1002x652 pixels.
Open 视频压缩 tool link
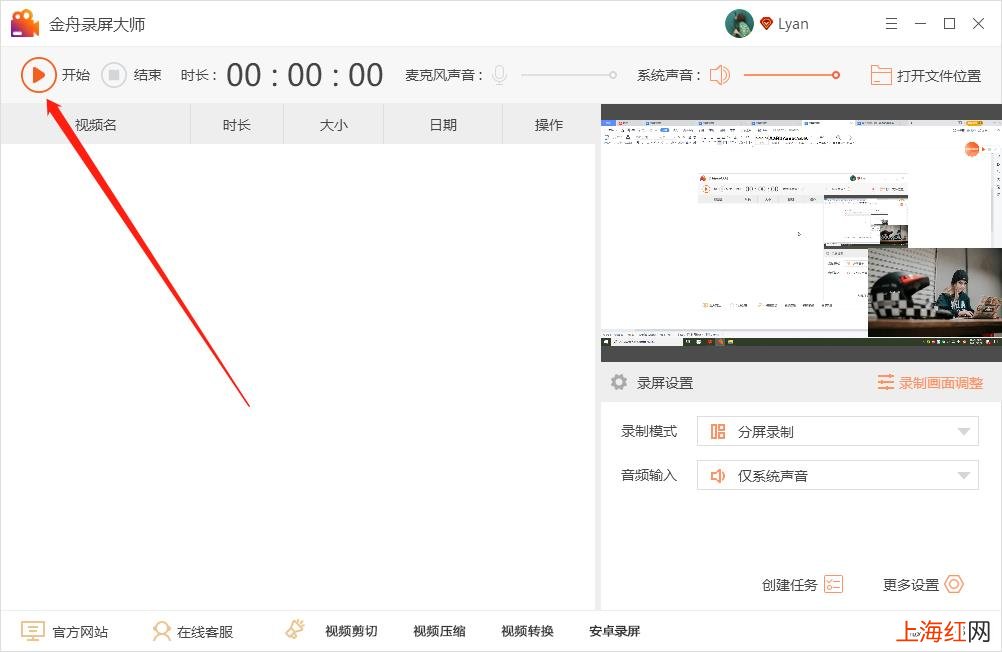tap(439, 632)
